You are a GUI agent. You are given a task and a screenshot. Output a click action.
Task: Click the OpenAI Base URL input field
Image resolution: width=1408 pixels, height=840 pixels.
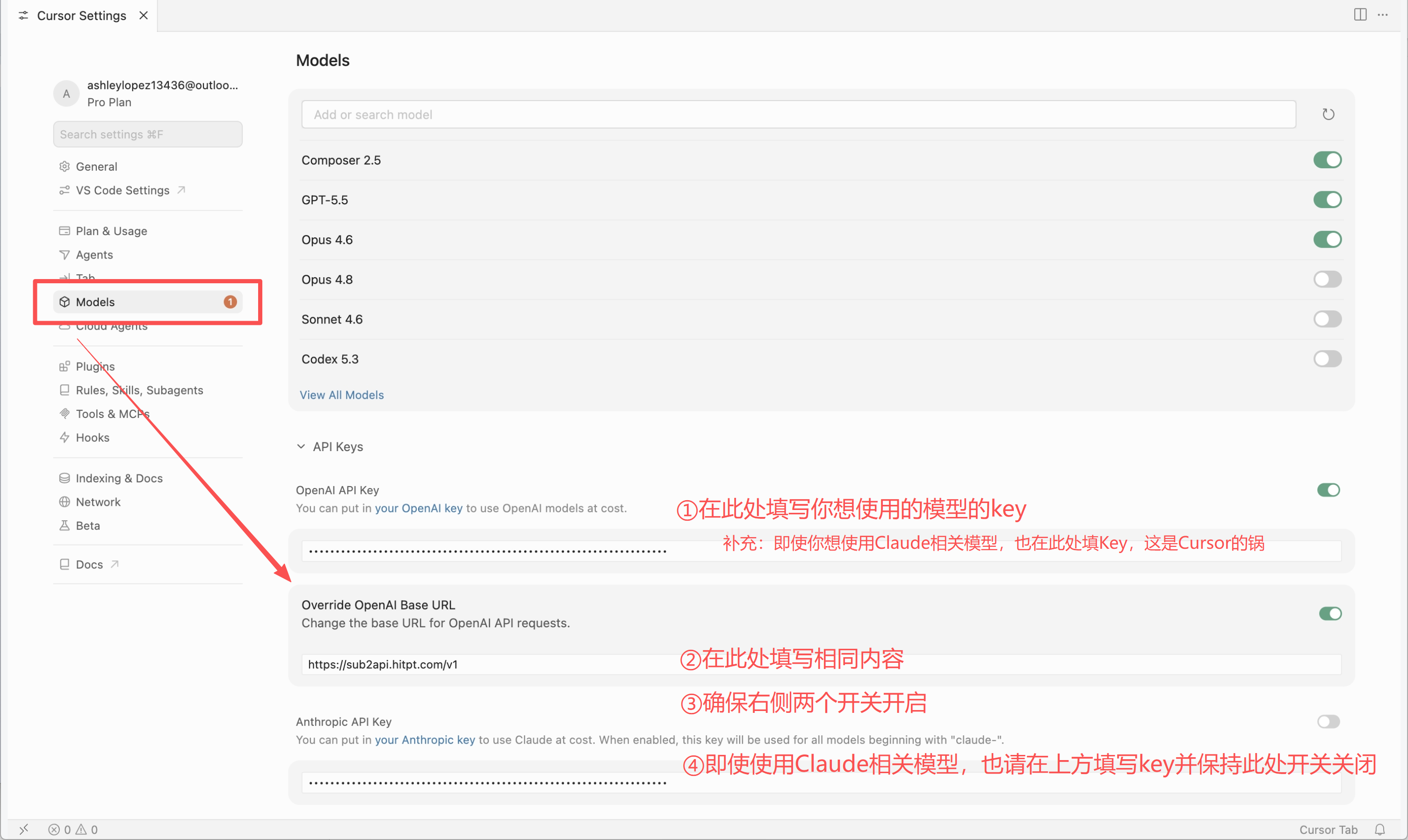[x=822, y=665]
